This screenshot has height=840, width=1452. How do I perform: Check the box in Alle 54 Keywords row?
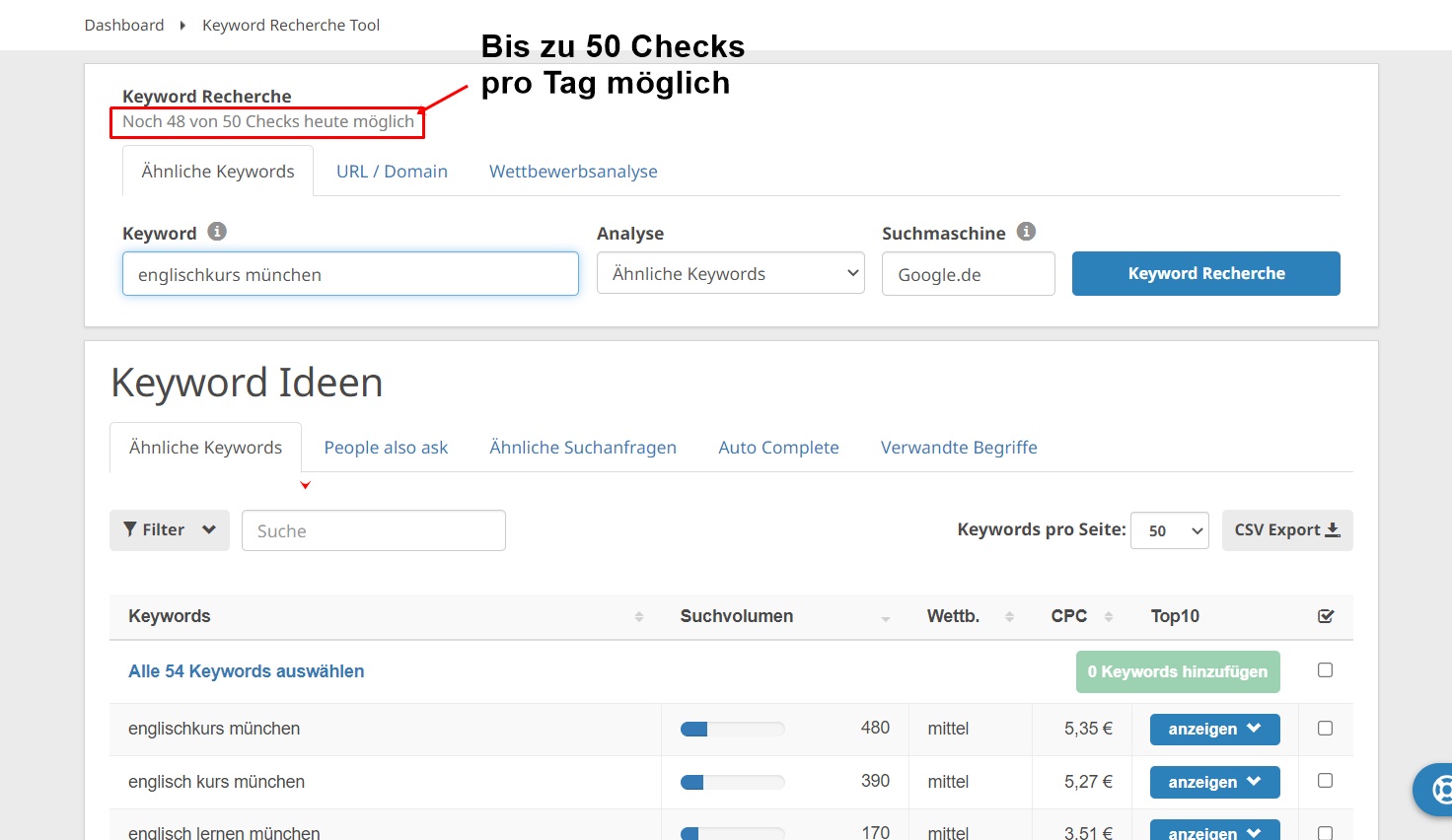coord(1325,670)
